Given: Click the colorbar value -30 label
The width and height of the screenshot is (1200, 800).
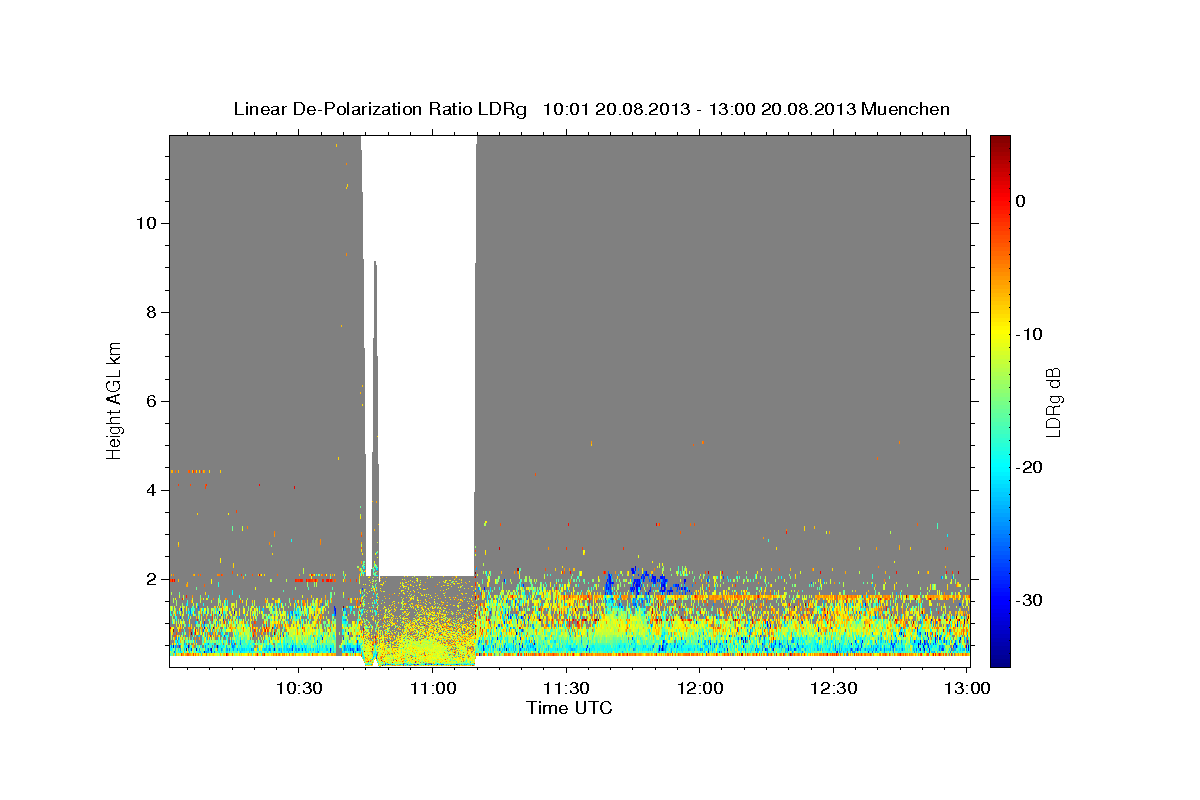Looking at the screenshot, I should [1030, 600].
